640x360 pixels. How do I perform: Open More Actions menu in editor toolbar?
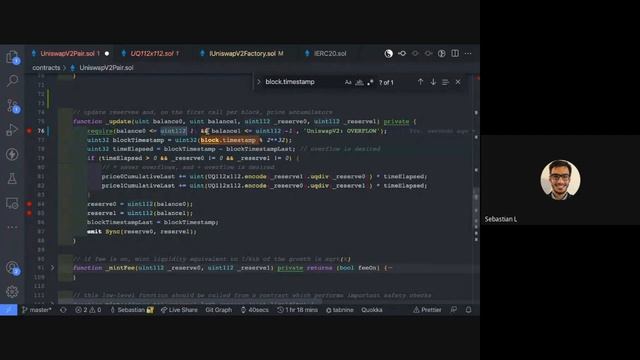click(468, 53)
